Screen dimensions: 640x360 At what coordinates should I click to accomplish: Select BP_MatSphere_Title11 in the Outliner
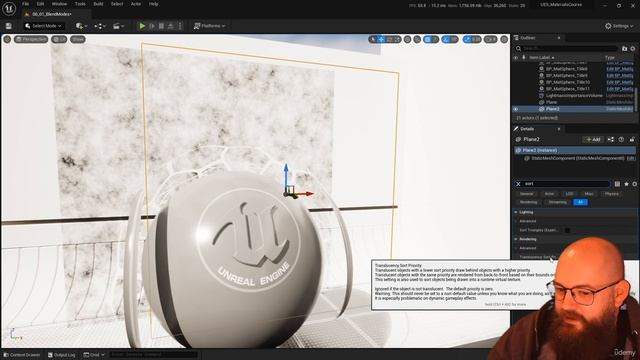pyautogui.click(x=568, y=89)
